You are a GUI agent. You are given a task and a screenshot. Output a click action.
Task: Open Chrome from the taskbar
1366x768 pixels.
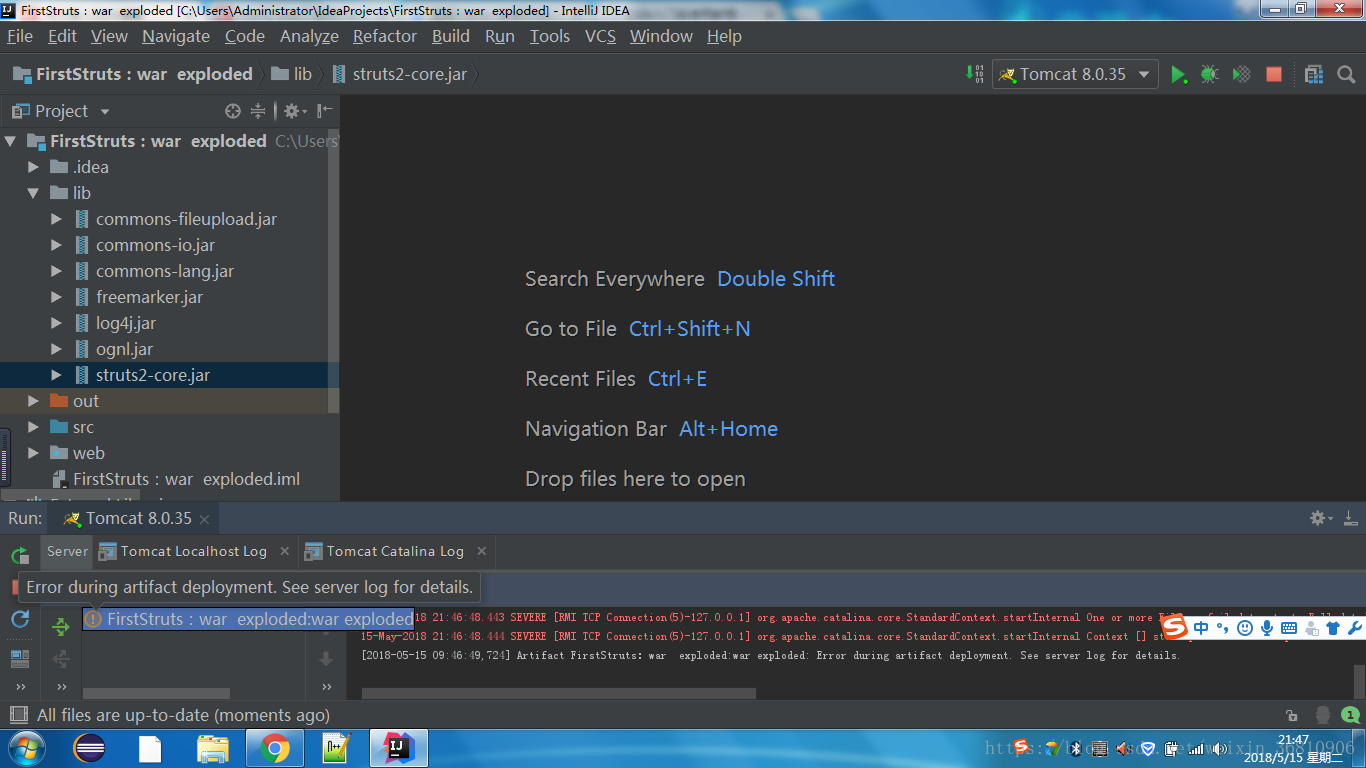tap(274, 748)
